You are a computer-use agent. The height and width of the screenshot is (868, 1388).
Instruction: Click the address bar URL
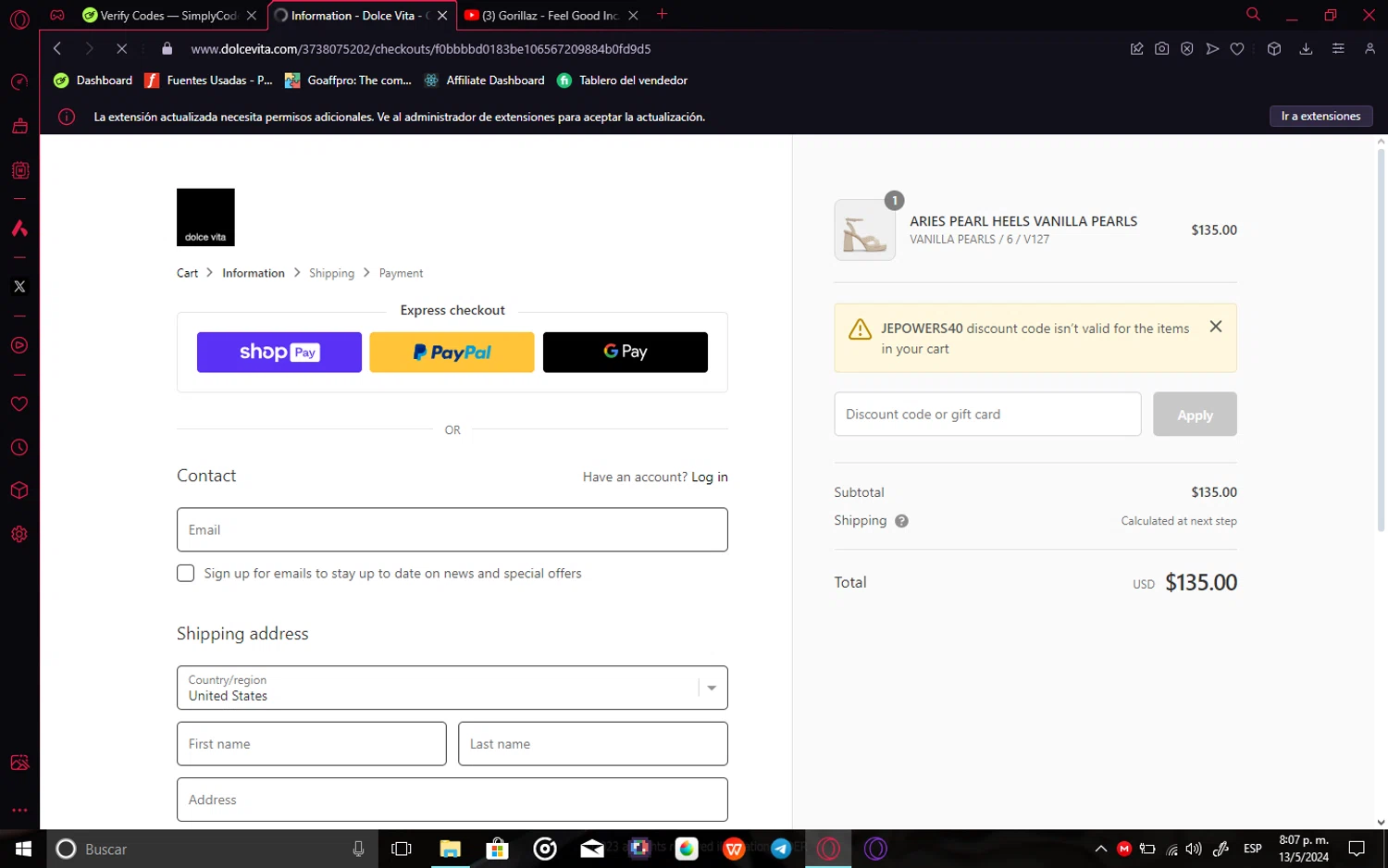[421, 49]
